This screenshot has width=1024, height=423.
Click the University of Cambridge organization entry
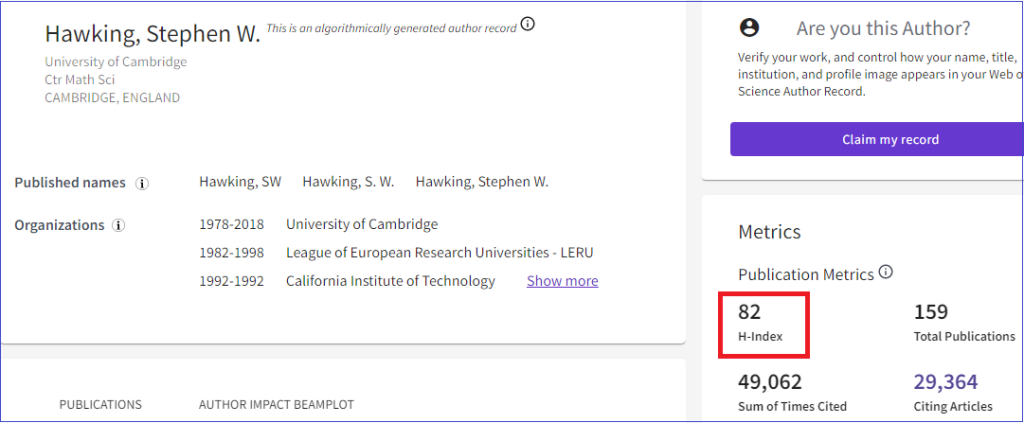pos(362,225)
